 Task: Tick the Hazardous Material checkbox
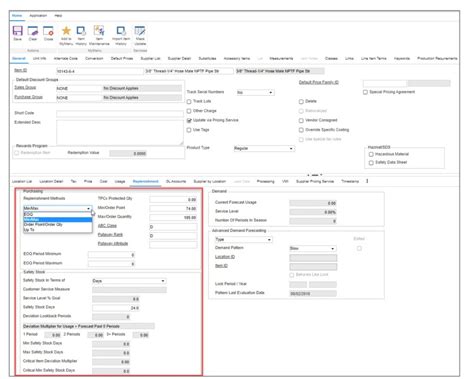click(x=371, y=154)
